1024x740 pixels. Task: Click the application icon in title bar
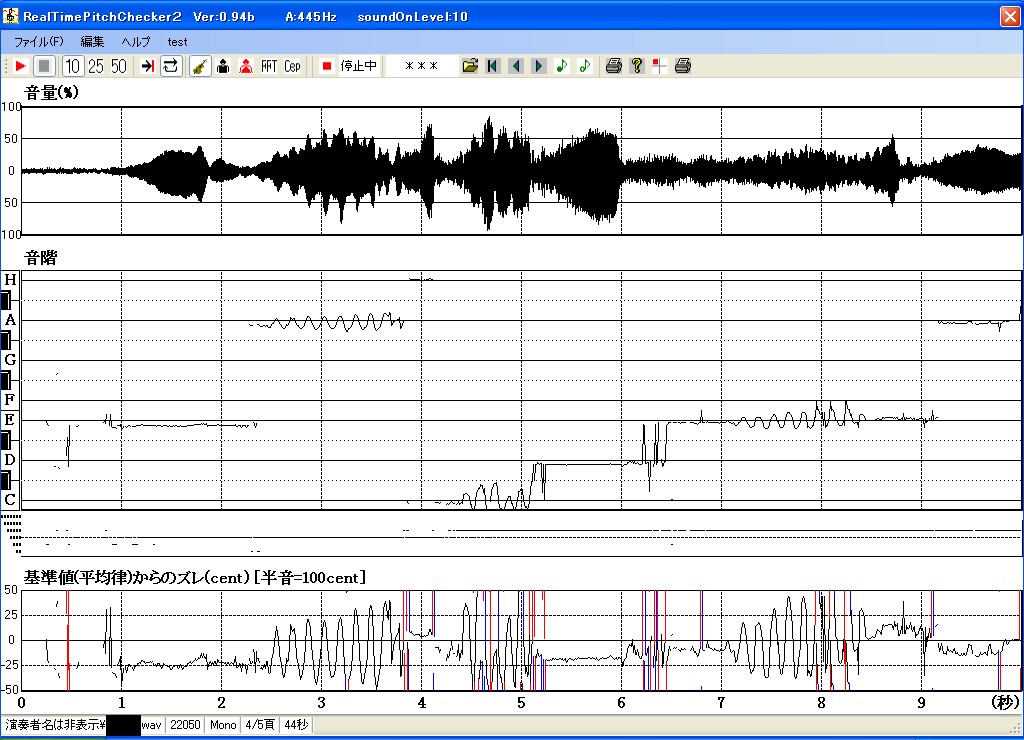(10, 16)
